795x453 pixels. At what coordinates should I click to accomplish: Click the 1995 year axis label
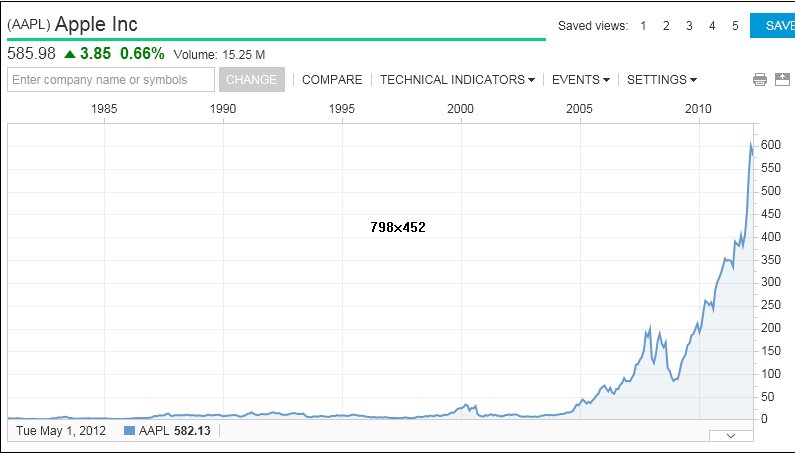click(x=342, y=109)
